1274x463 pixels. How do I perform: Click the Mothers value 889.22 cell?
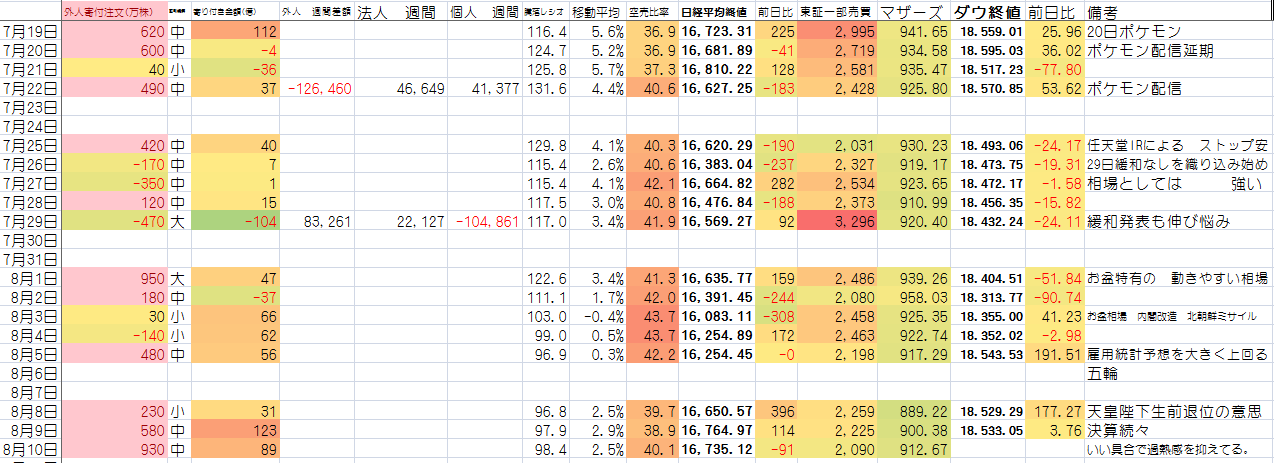pos(914,411)
